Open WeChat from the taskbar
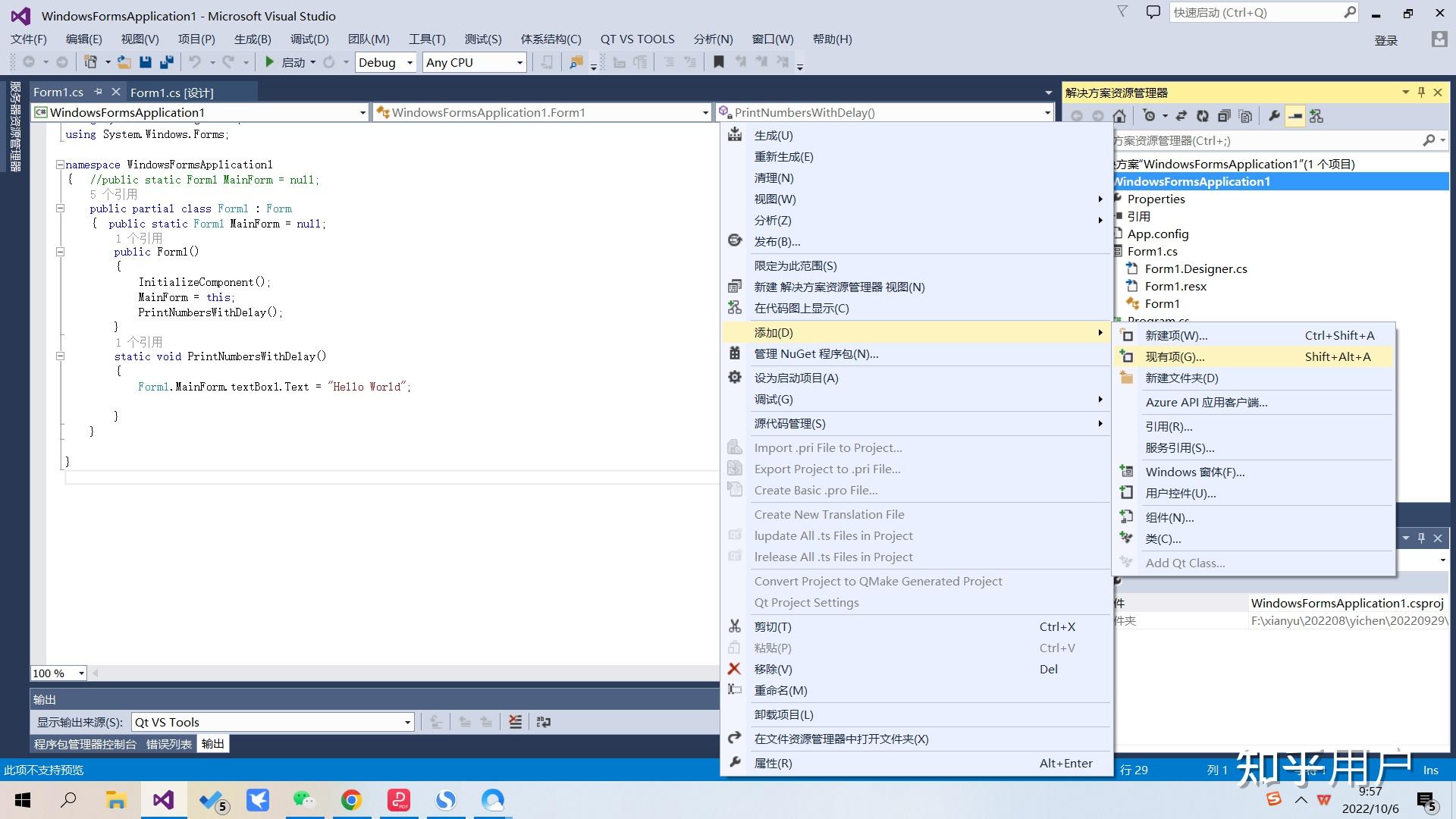Viewport: 1456px width, 819px height. 304,800
